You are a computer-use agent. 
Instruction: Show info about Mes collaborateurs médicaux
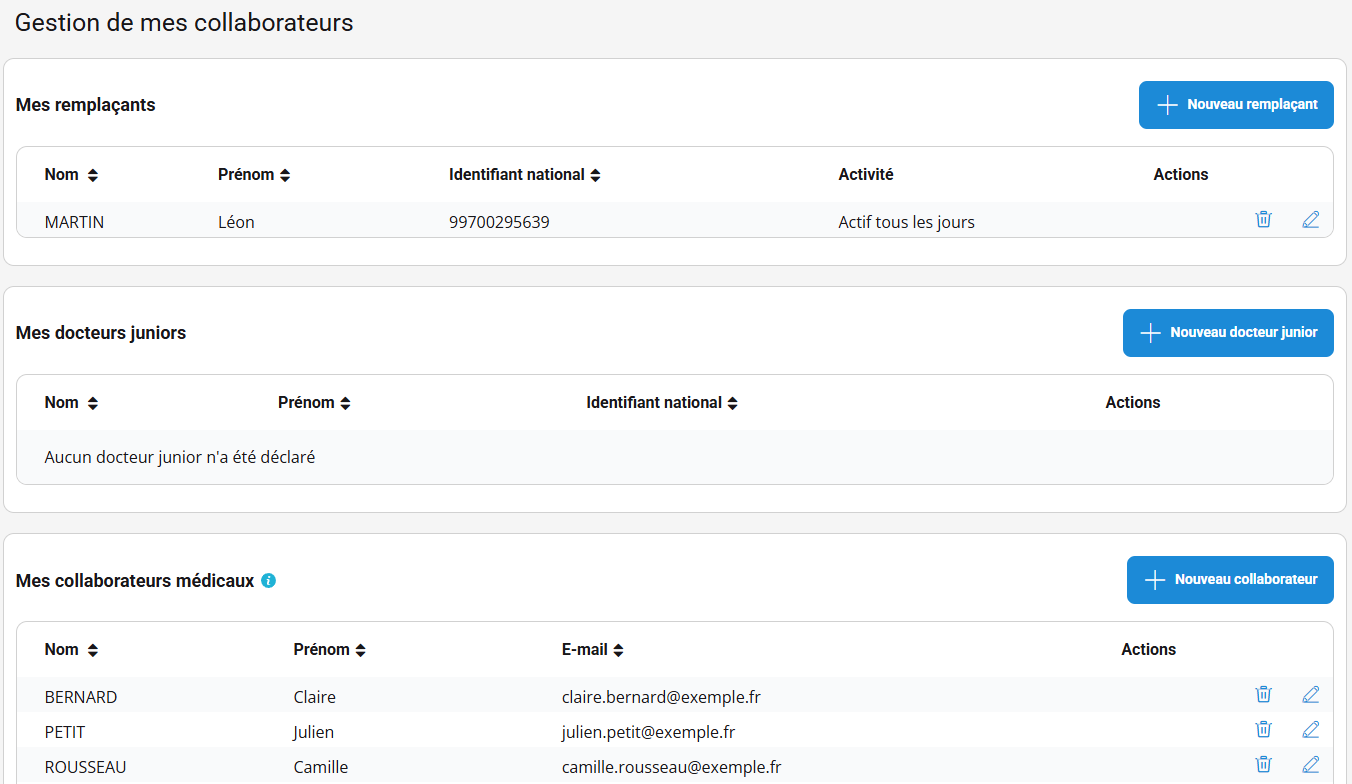[x=268, y=580]
